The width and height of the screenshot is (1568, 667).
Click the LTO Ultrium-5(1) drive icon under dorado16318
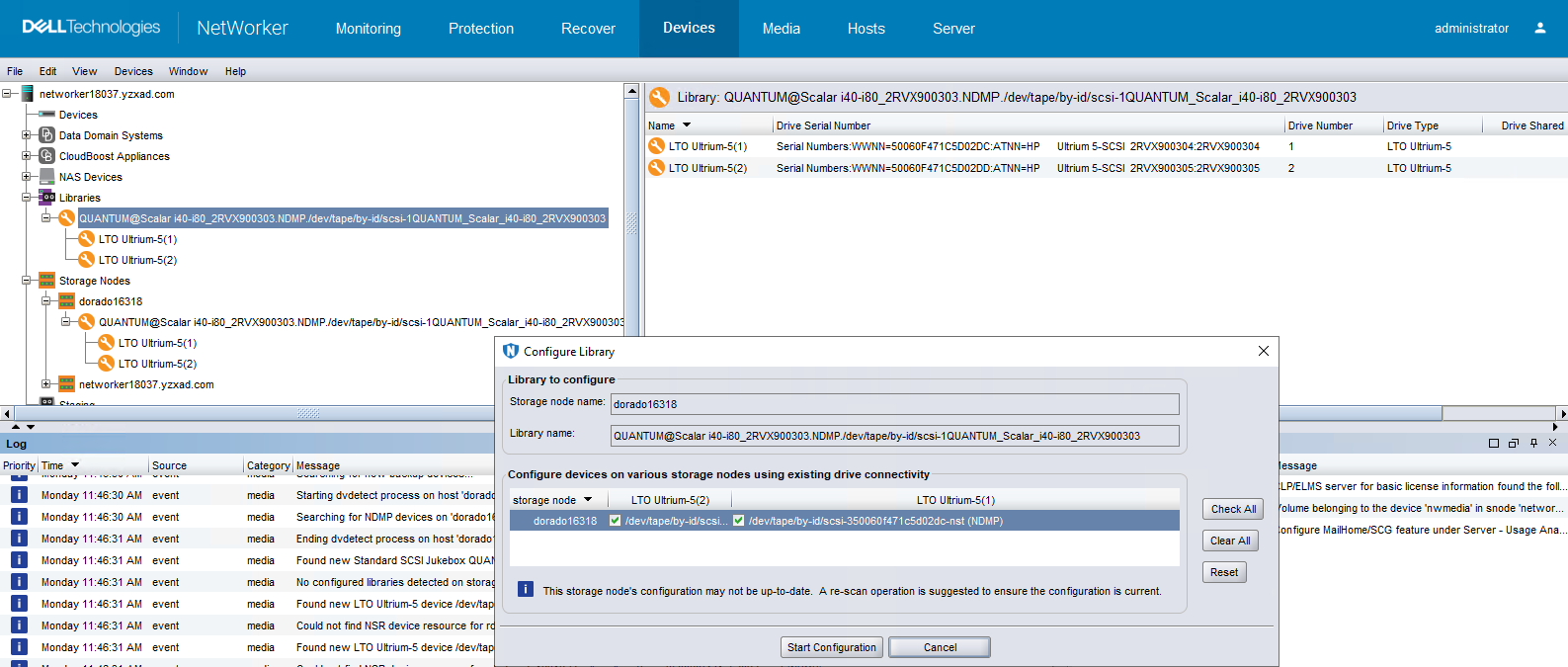coord(106,343)
